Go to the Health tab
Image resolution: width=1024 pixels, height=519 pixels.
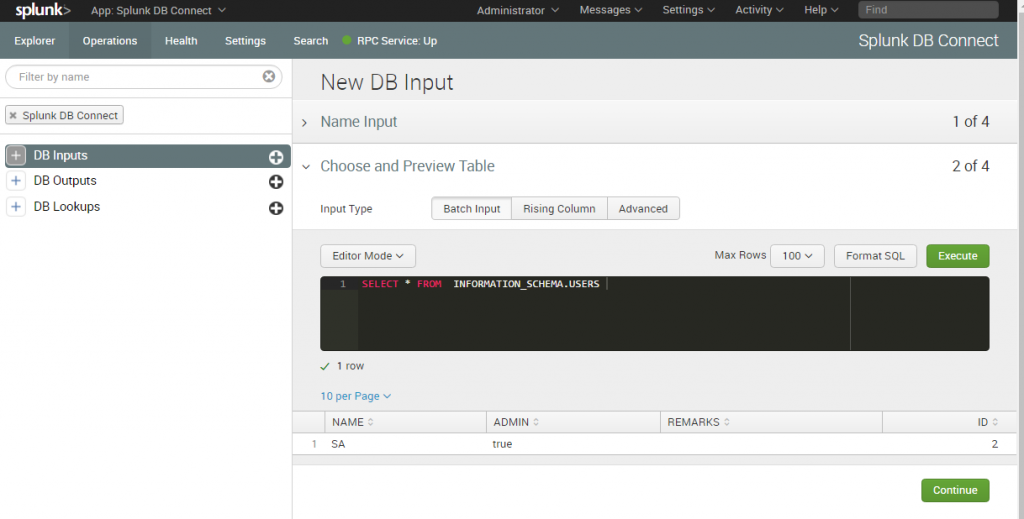[x=181, y=40]
